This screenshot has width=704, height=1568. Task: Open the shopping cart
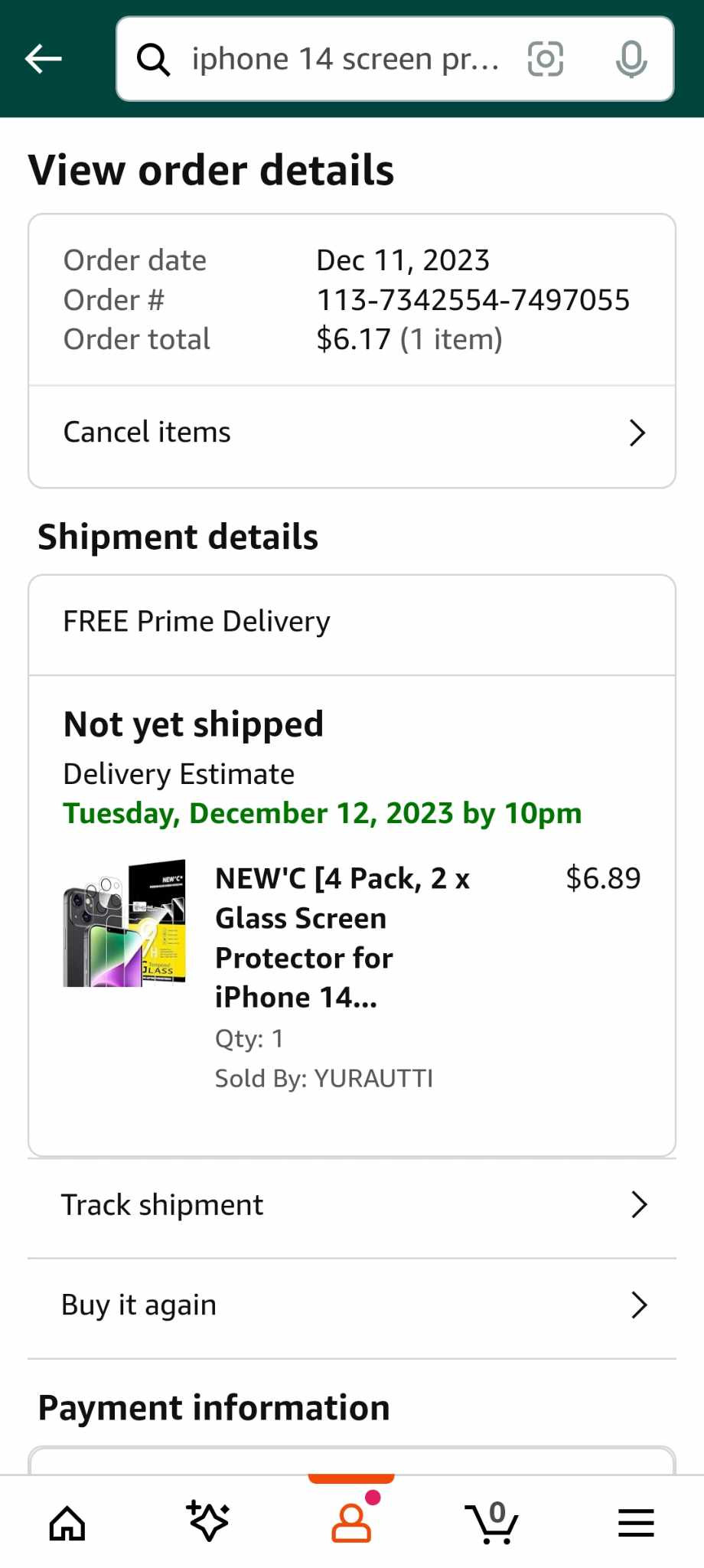click(x=492, y=1522)
